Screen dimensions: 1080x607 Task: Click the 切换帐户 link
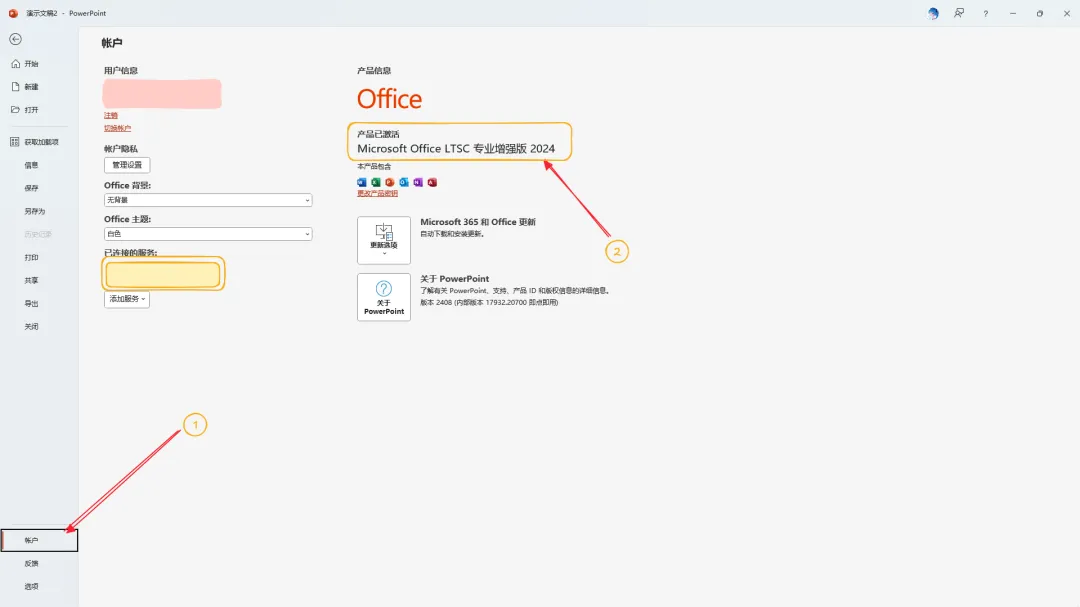[x=117, y=128]
